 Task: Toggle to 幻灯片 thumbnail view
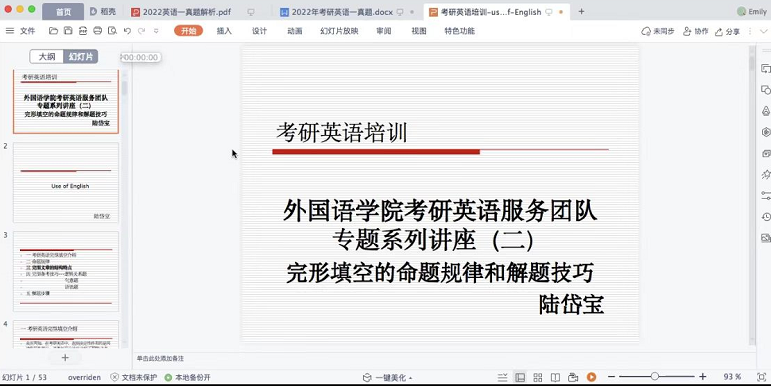[81, 57]
